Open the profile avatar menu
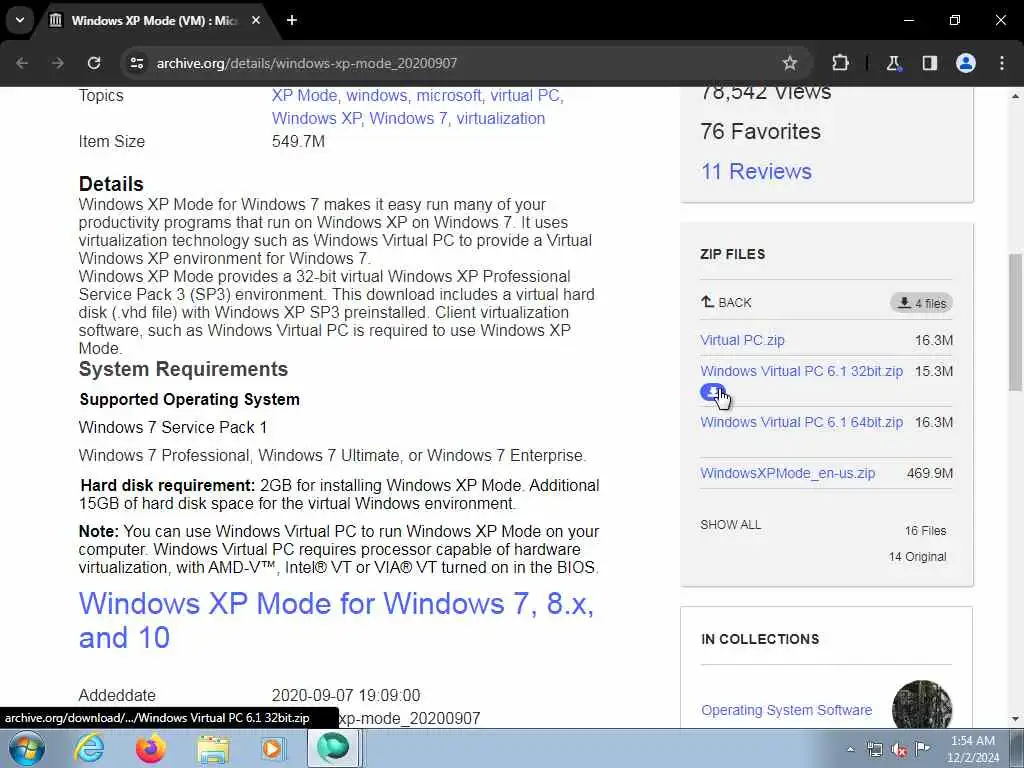The height and width of the screenshot is (768, 1024). point(966,63)
